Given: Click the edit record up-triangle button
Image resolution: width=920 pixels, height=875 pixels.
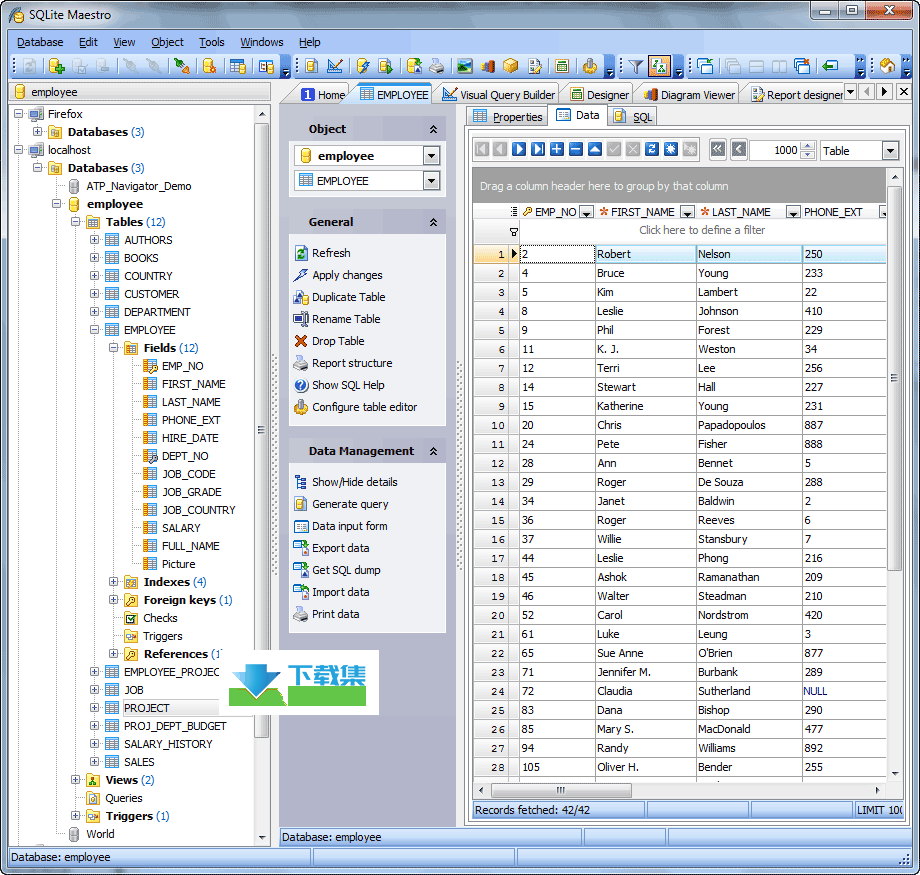Looking at the screenshot, I should point(595,149).
